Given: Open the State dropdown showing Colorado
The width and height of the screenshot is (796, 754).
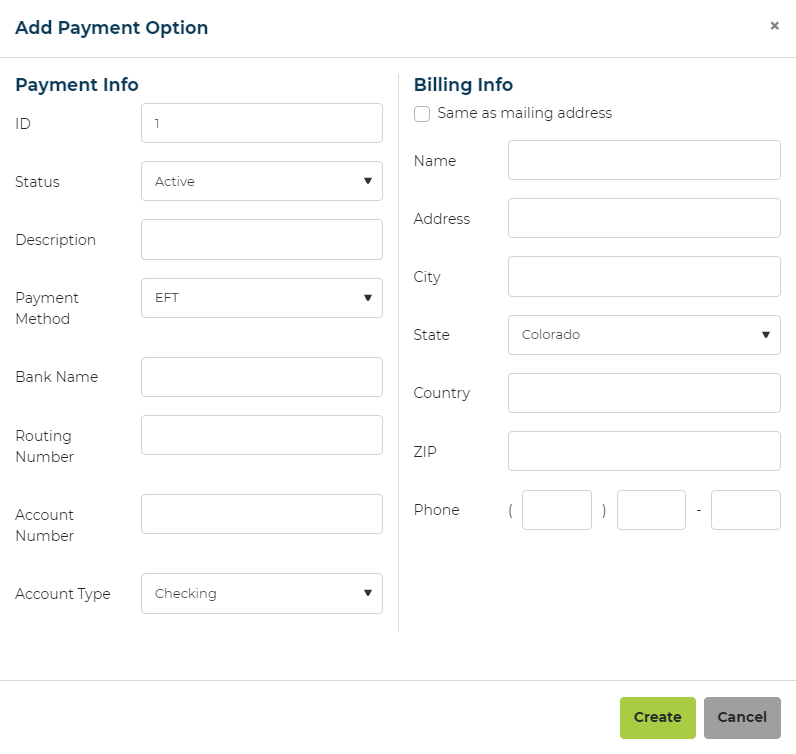Looking at the screenshot, I should pos(644,335).
